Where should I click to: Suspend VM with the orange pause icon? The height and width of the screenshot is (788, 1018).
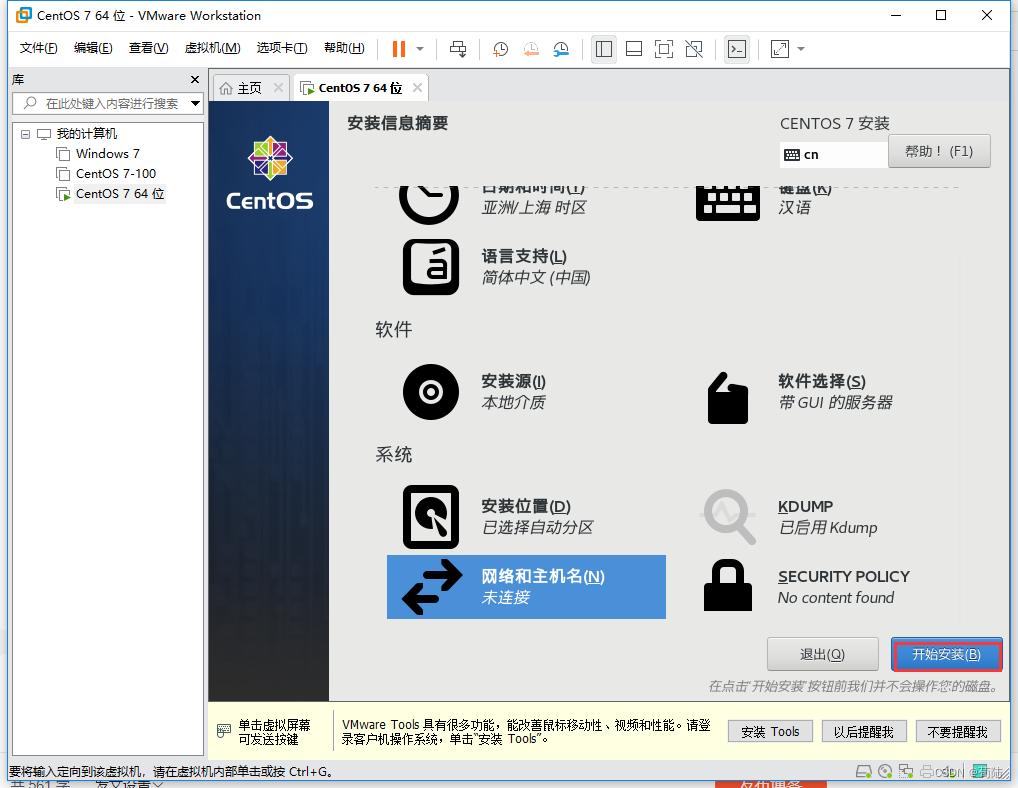[x=399, y=49]
